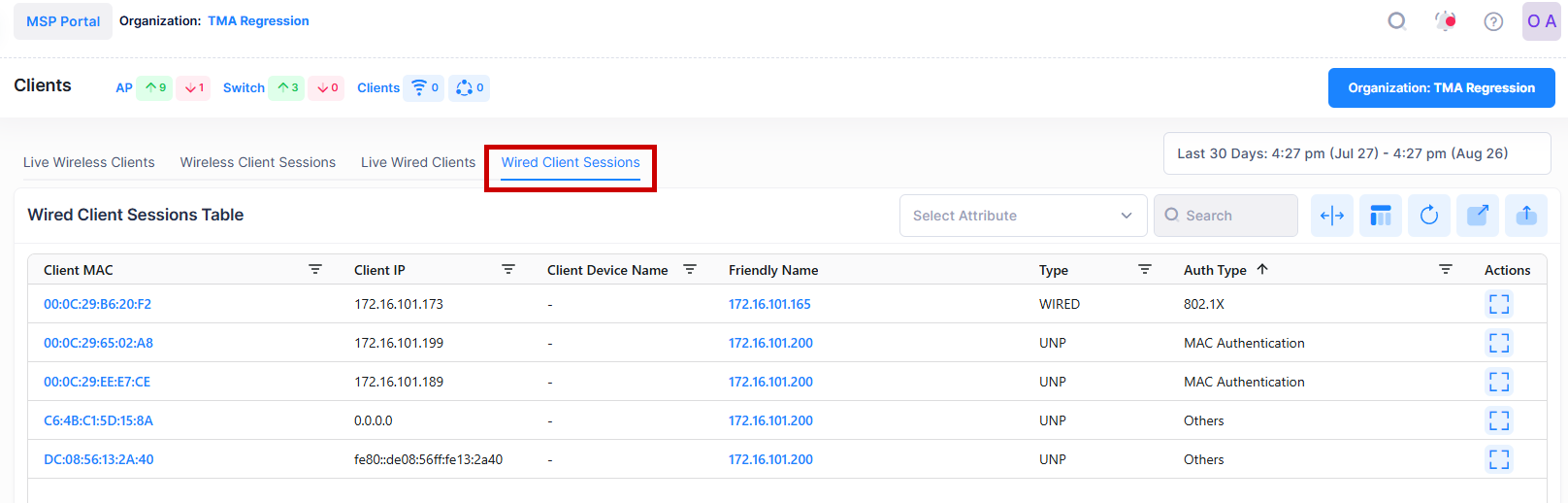Screen dimensions: 1568x503
Task: Refresh the Wired Client Sessions table
Action: pyautogui.click(x=1428, y=216)
